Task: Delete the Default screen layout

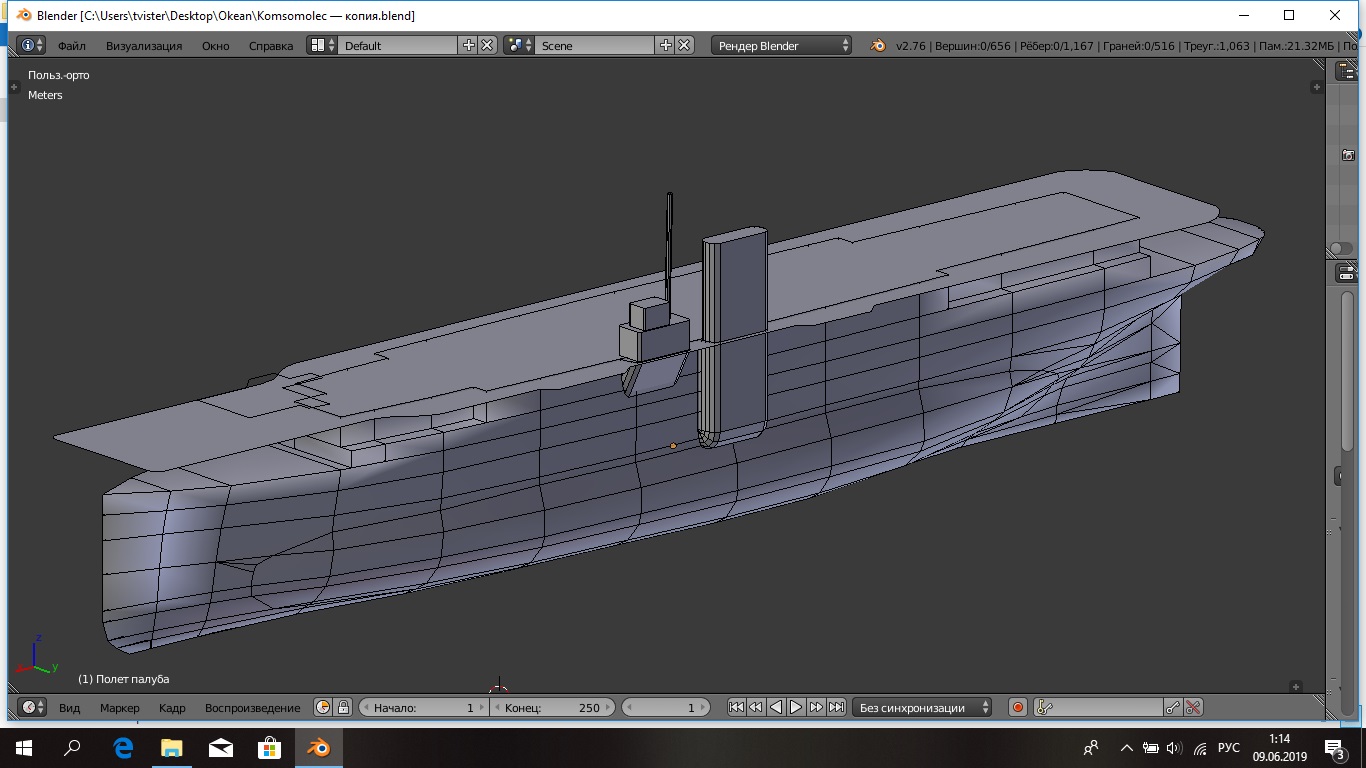Action: 487,45
